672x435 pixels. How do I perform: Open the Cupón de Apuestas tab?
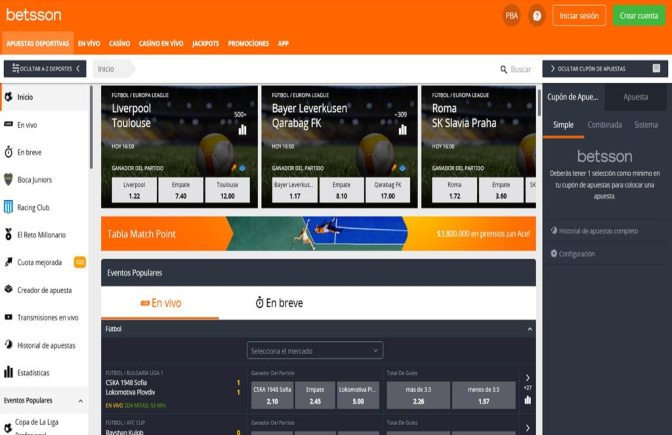tap(573, 97)
